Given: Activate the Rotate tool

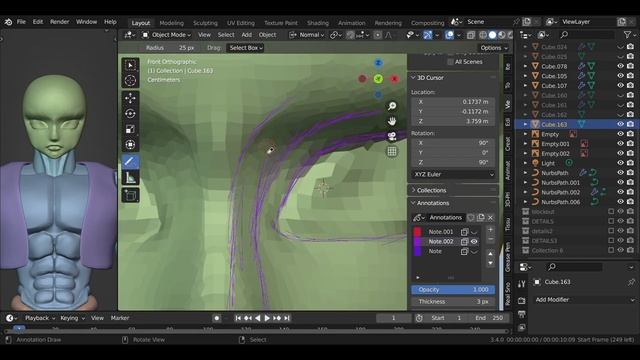Looking at the screenshot, I should tap(130, 113).
